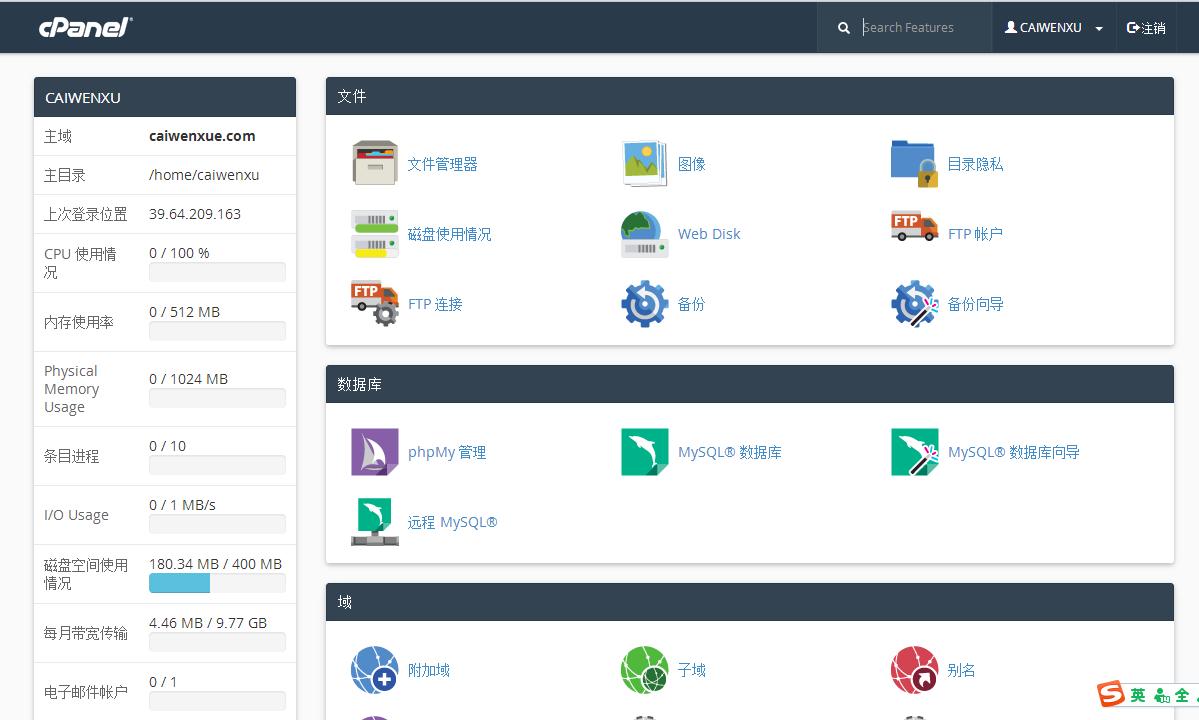1199x720 pixels.
Task: Open the 文件管理器 (File Manager) icon
Action: pyautogui.click(x=374, y=164)
